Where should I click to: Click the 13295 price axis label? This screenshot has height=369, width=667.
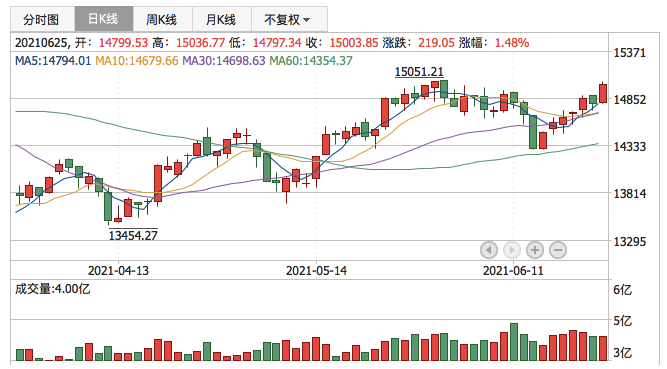click(629, 242)
